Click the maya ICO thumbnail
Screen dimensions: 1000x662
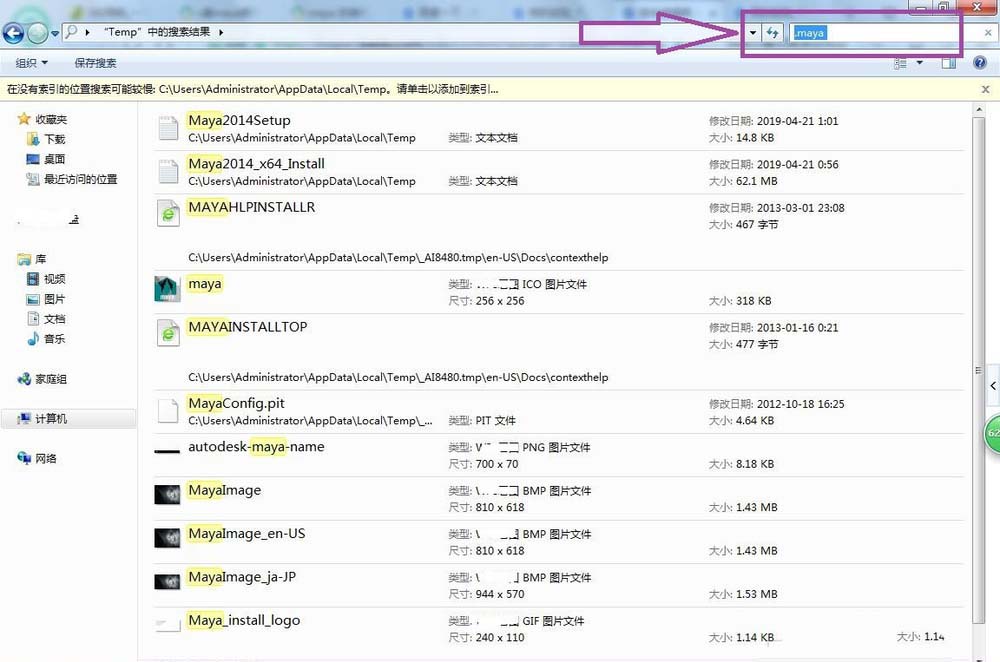click(167, 289)
